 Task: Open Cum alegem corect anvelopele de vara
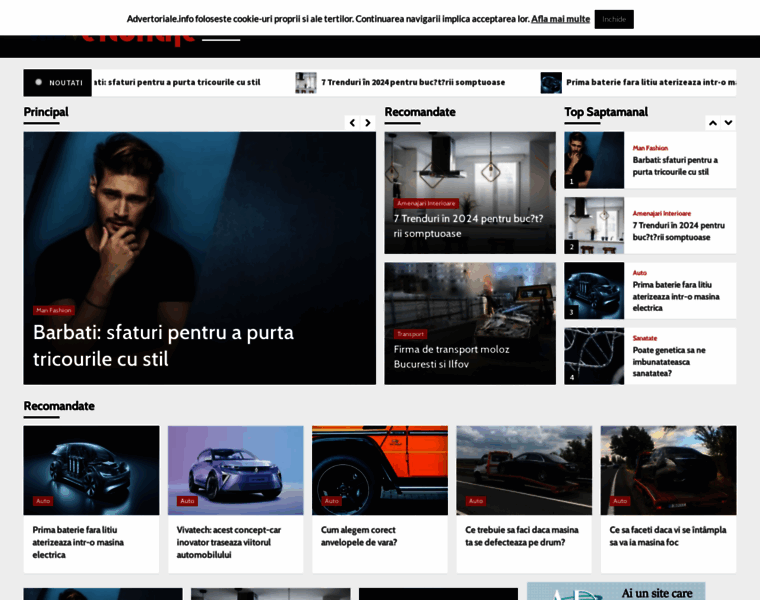[x=359, y=536]
